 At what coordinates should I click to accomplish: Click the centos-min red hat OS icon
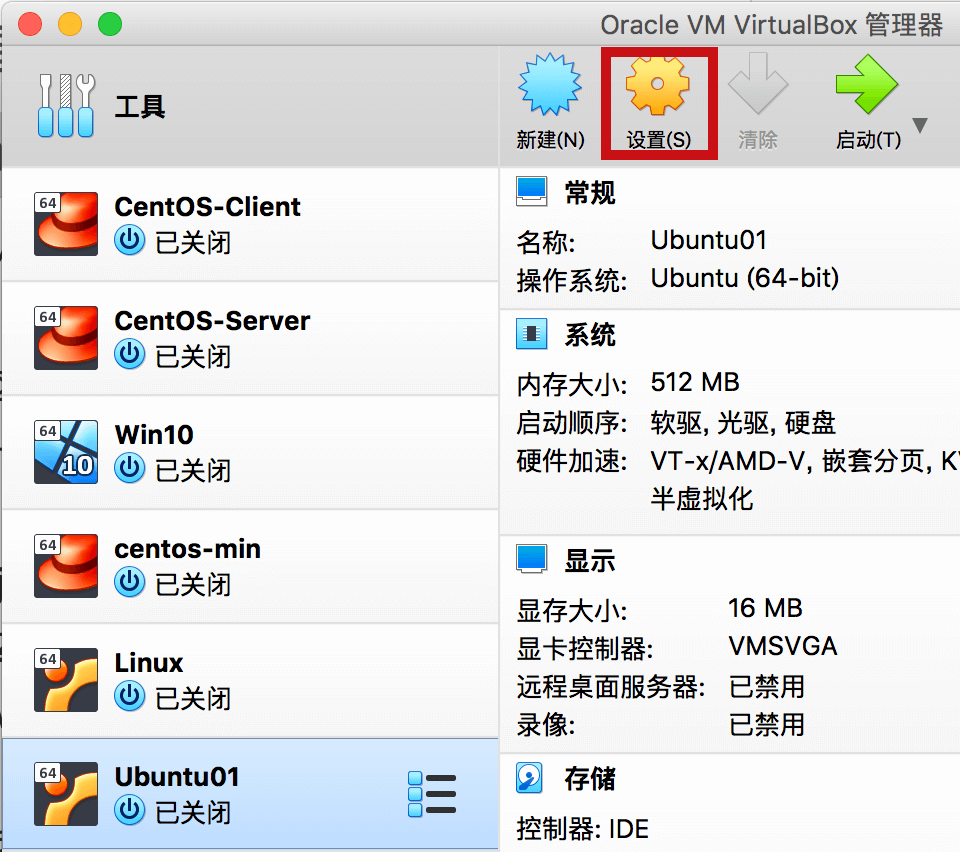tap(66, 566)
